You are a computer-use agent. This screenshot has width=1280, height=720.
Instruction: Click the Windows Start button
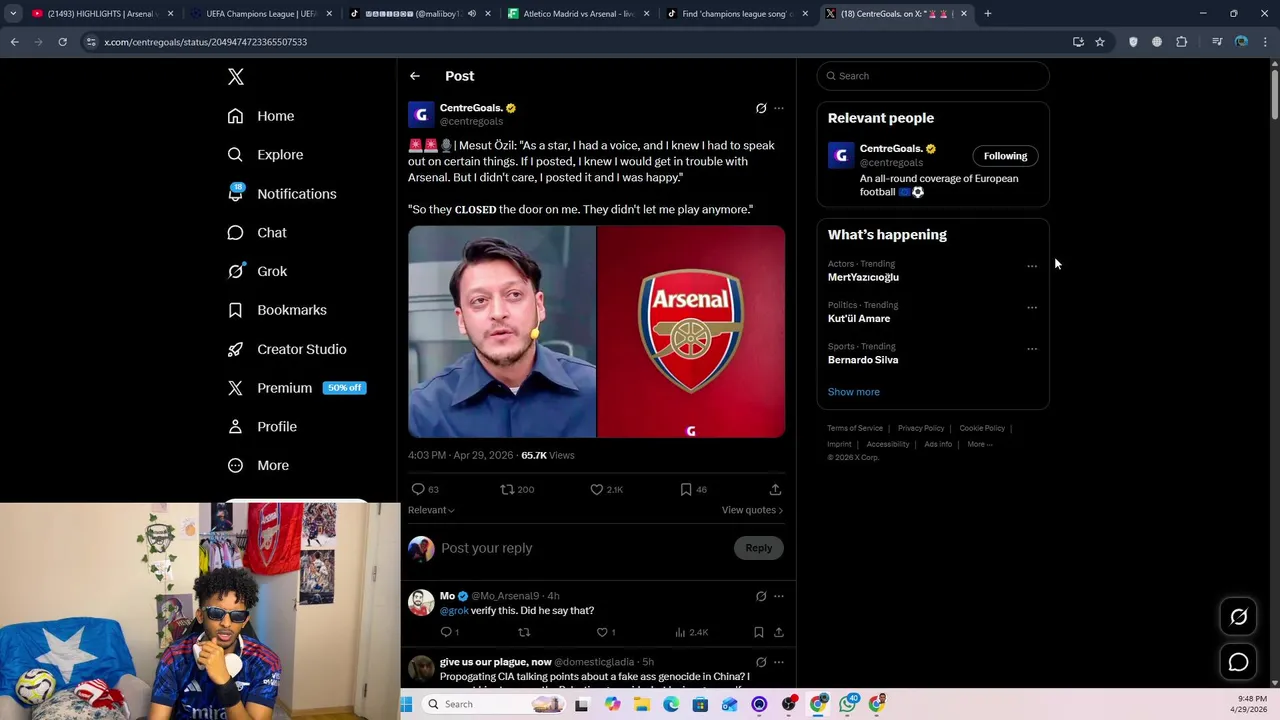point(406,704)
